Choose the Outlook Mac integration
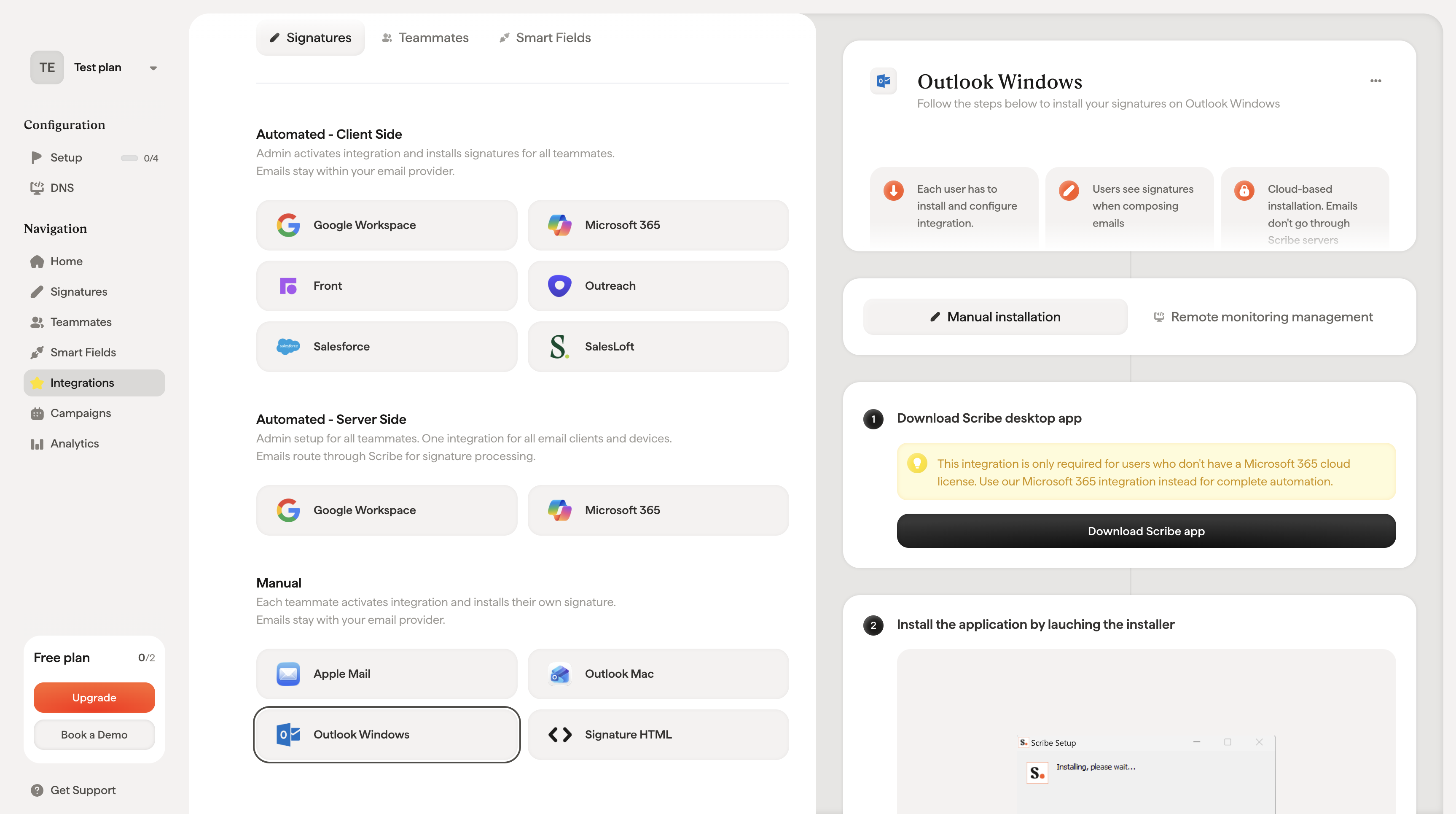The width and height of the screenshot is (1456, 814). tap(658, 674)
